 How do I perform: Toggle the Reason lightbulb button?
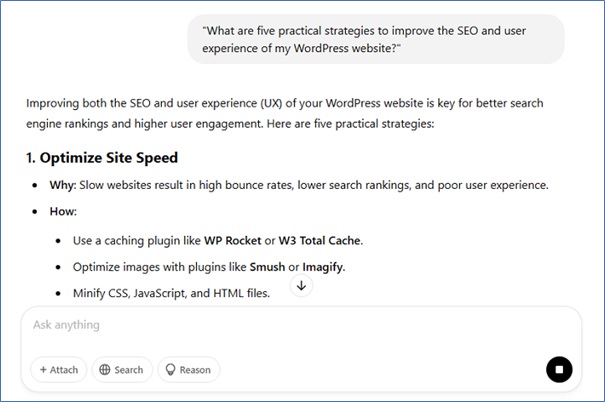(188, 370)
